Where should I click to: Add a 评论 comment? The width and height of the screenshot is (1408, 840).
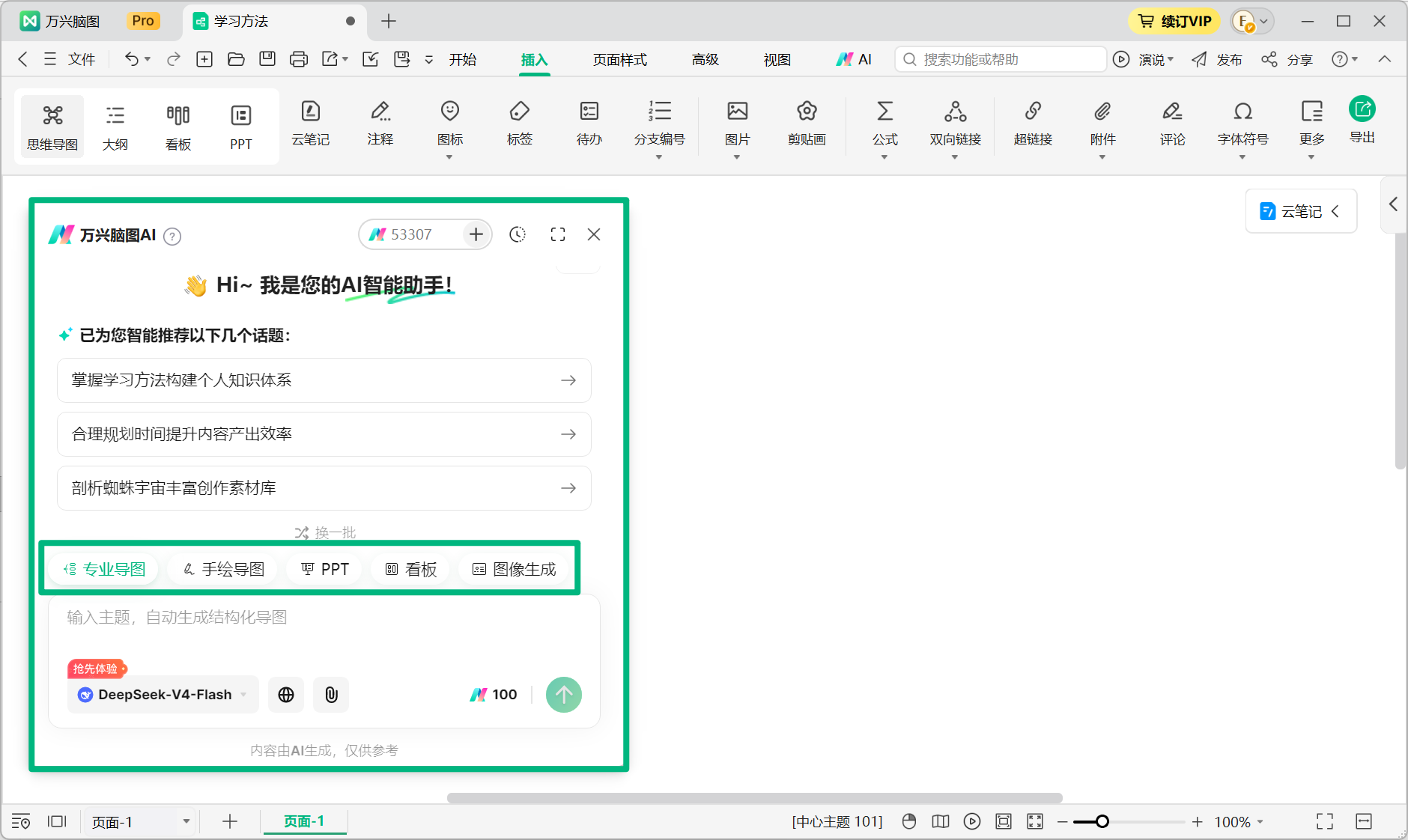[x=1172, y=124]
